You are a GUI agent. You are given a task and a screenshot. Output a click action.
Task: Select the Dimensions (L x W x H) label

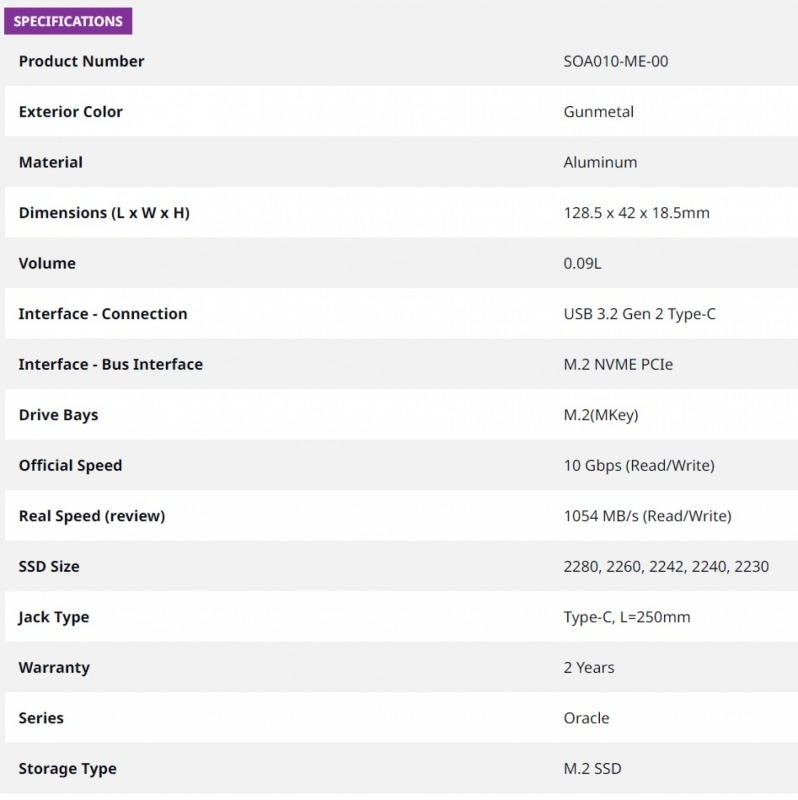104,213
